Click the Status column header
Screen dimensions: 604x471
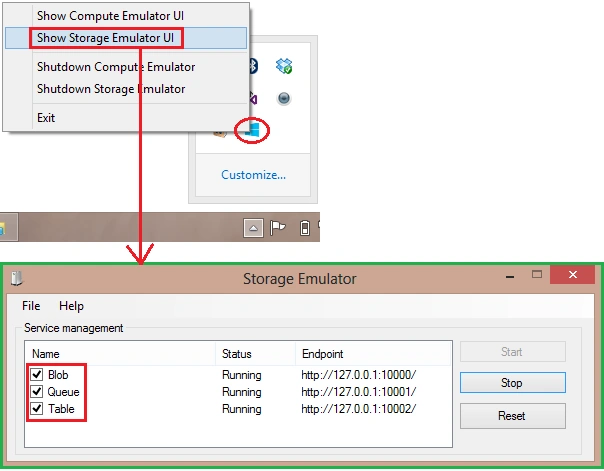pos(255,354)
